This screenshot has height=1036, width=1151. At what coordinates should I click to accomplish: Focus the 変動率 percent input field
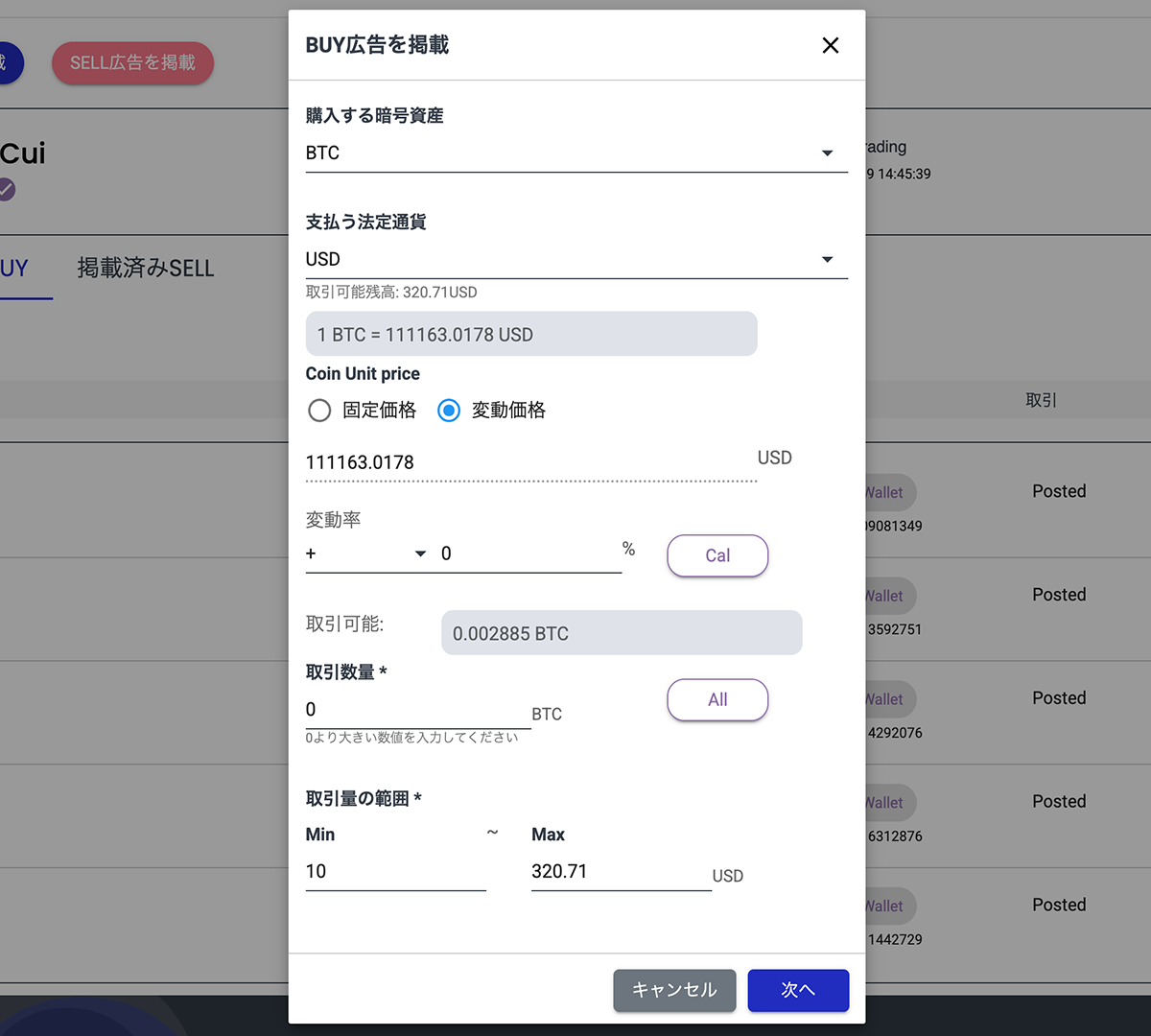pos(528,553)
